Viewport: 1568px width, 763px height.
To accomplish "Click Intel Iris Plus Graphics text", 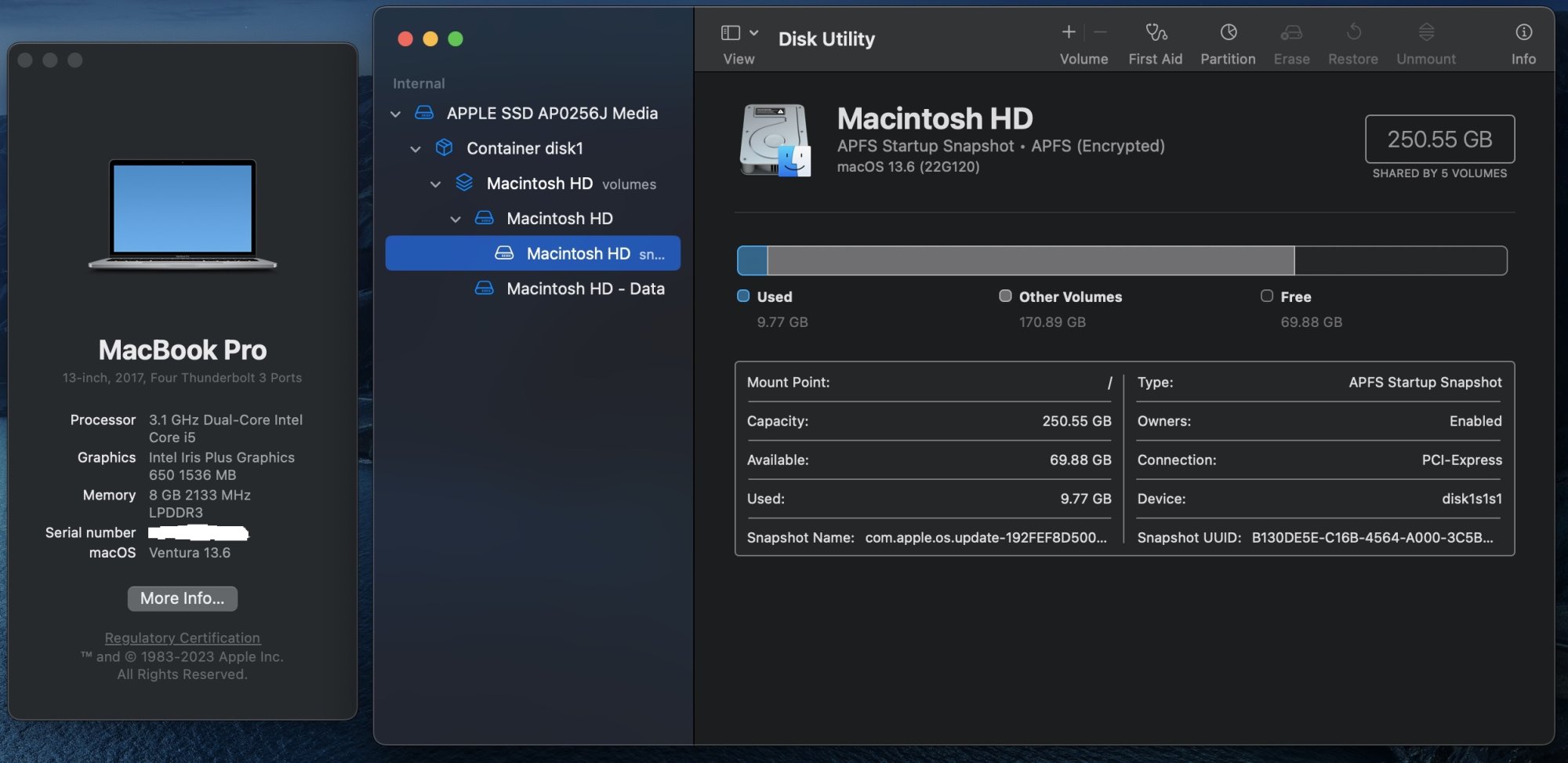I will pos(222,467).
